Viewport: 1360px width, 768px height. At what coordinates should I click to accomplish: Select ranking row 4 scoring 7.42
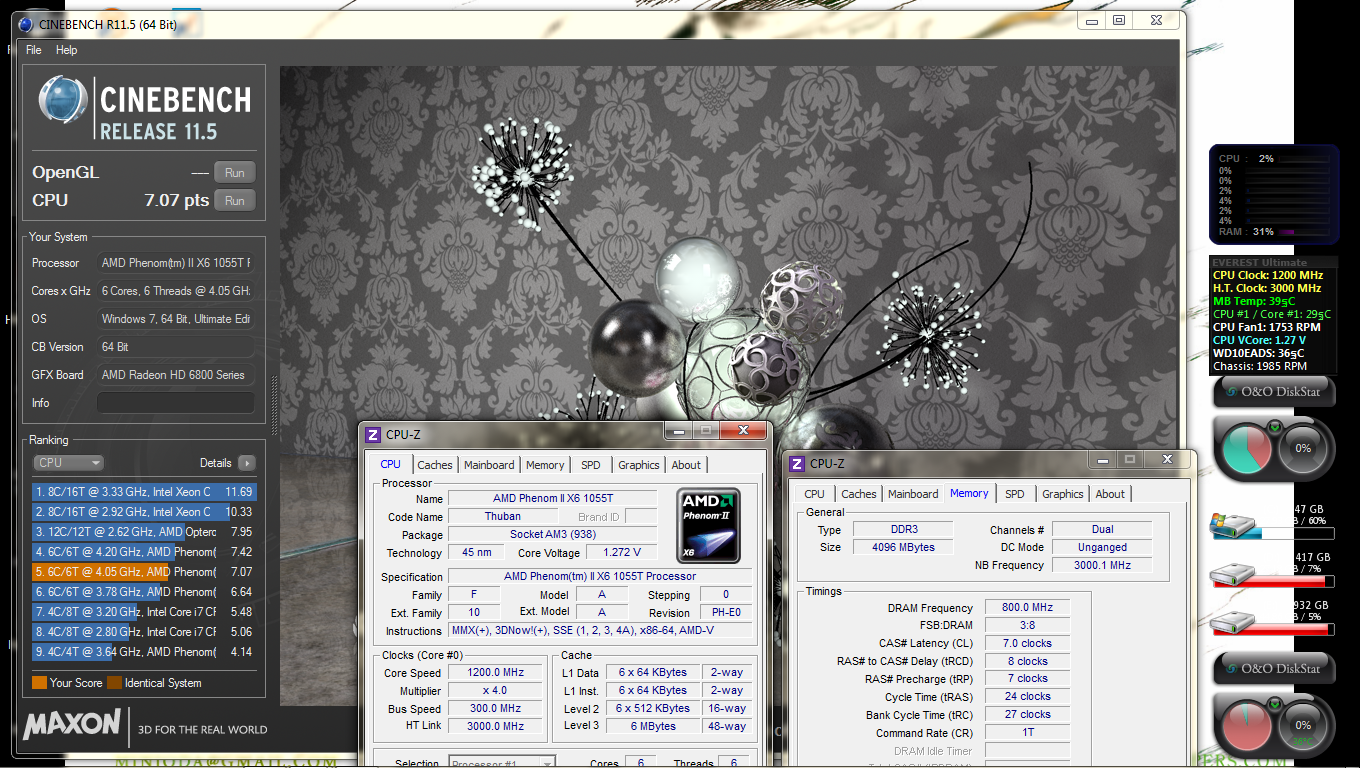pyautogui.click(x=144, y=552)
